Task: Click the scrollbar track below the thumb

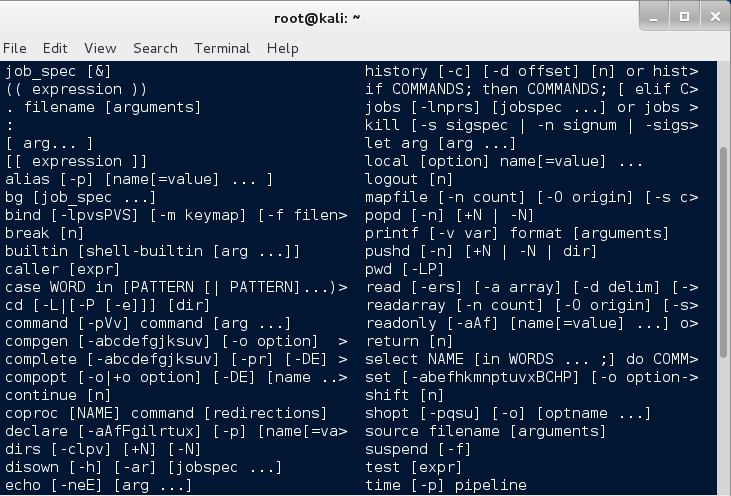Action: pos(724,427)
